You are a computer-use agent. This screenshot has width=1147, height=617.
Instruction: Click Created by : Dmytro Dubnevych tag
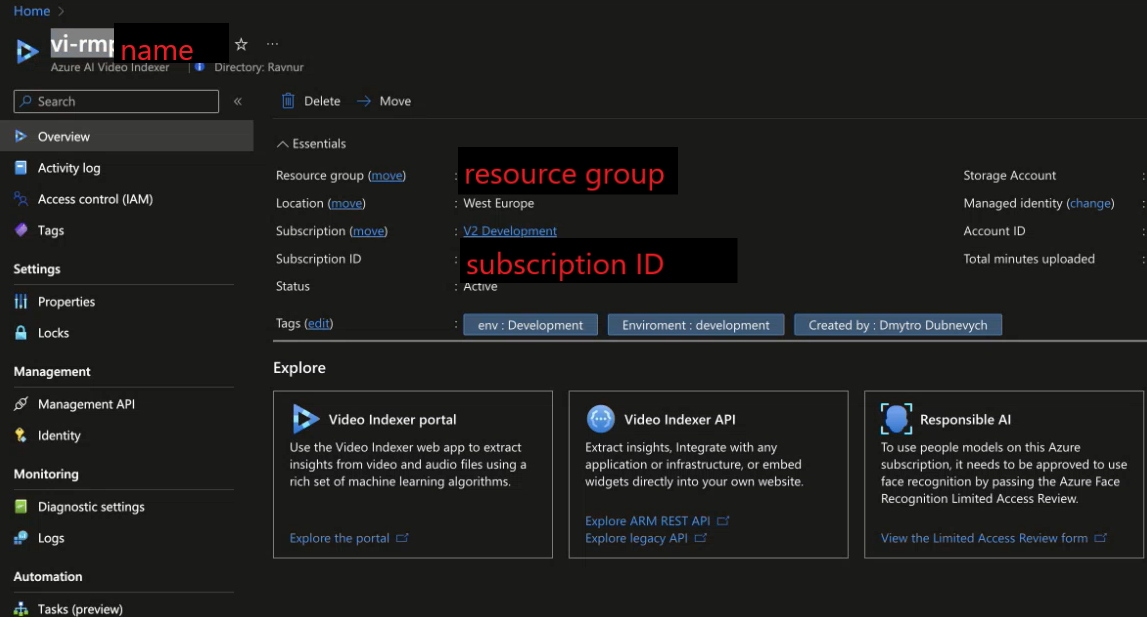(898, 325)
